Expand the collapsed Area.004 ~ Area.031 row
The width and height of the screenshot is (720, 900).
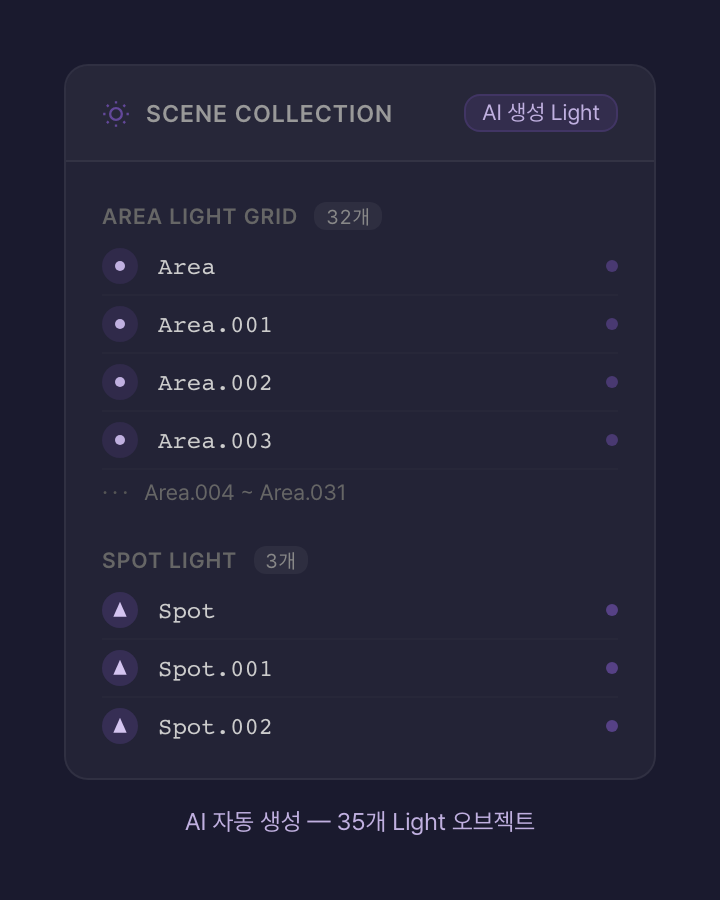[x=245, y=493]
